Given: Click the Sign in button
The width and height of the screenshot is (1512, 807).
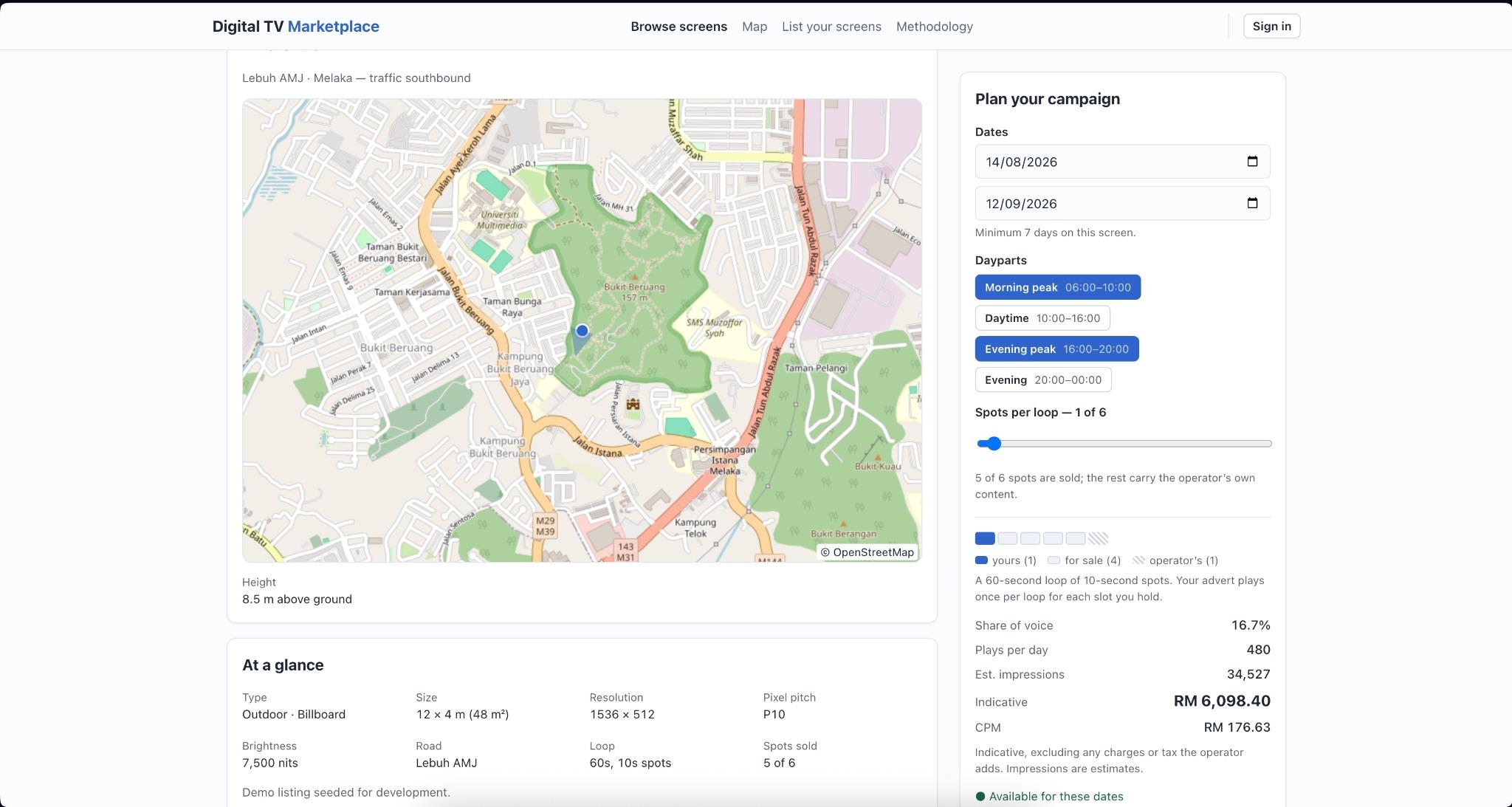Looking at the screenshot, I should (1271, 27).
